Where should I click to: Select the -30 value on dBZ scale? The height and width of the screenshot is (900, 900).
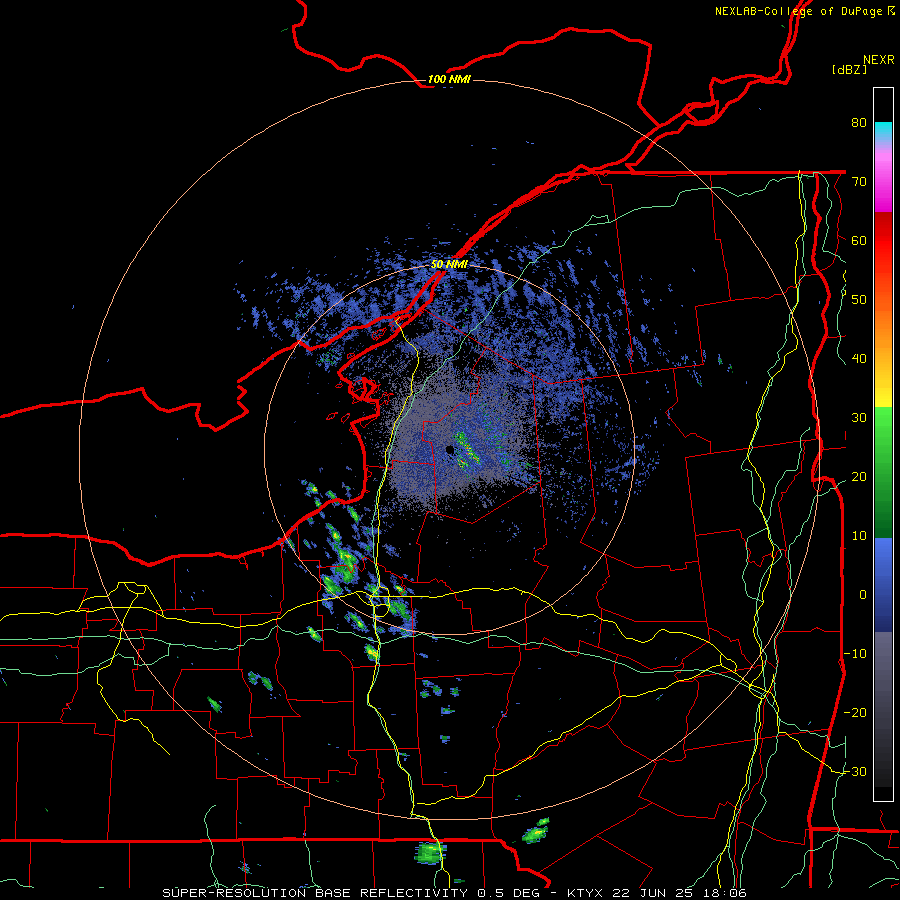coord(855,772)
